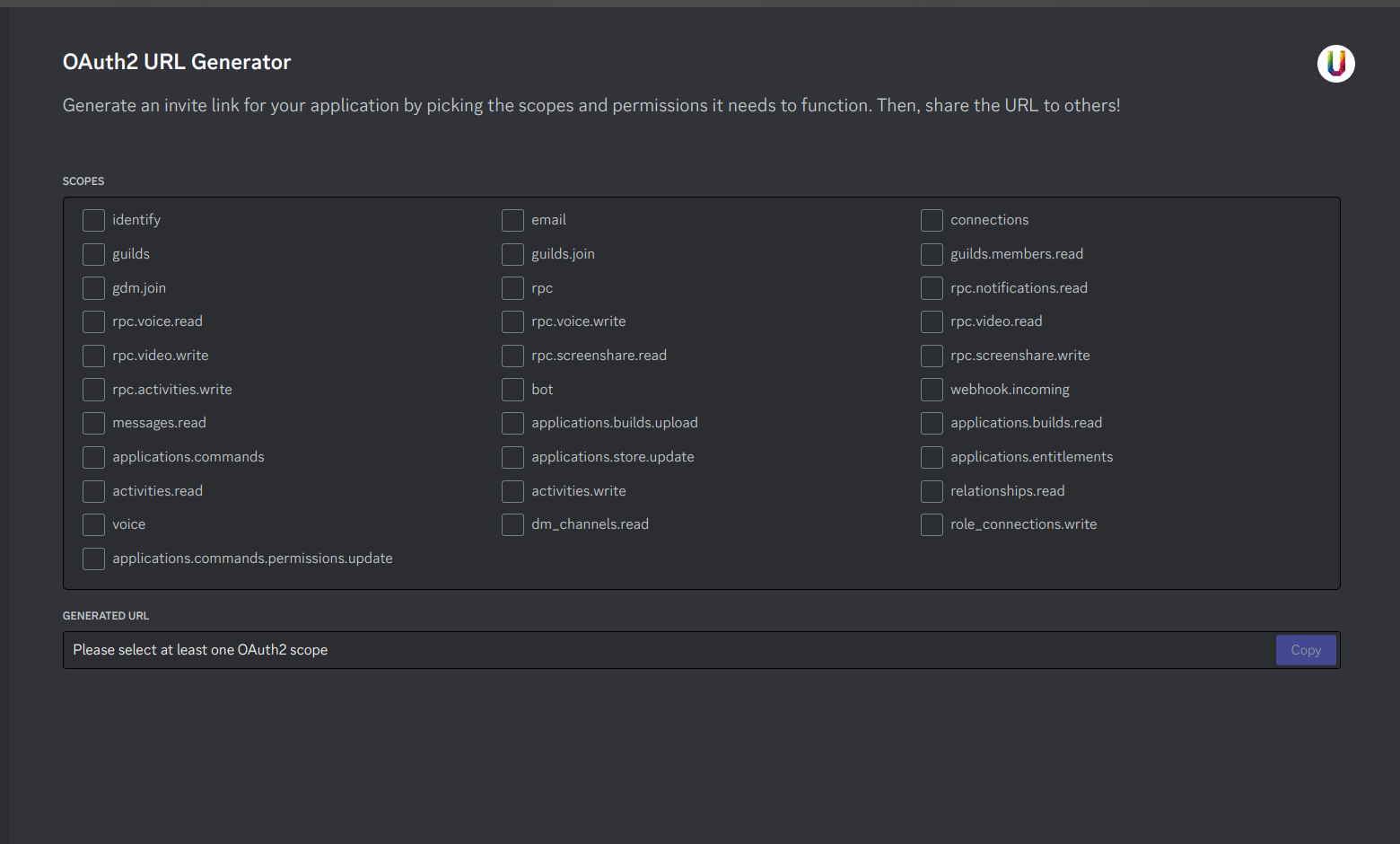
Task: Toggle the relationships.read scope
Action: [x=932, y=491]
